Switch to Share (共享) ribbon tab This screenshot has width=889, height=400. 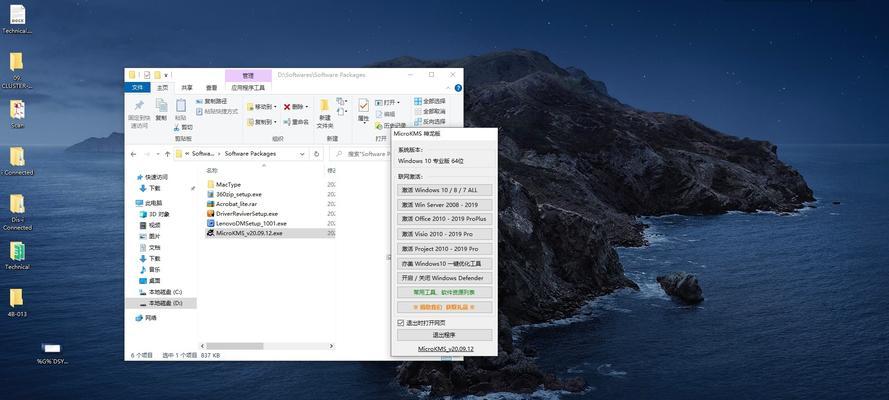tap(187, 88)
